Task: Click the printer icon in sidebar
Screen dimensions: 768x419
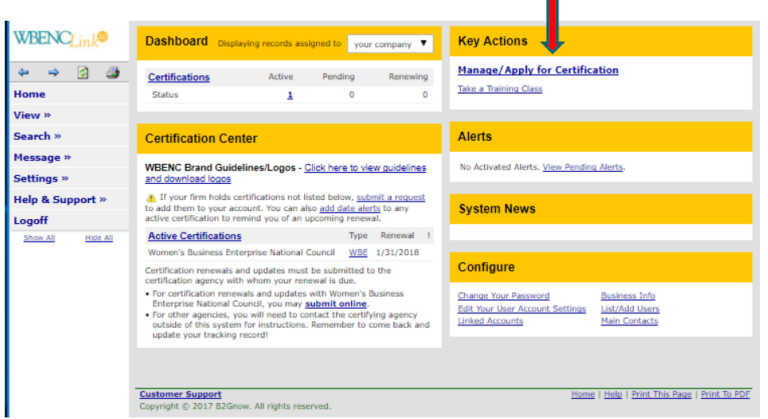Action: pos(112,73)
